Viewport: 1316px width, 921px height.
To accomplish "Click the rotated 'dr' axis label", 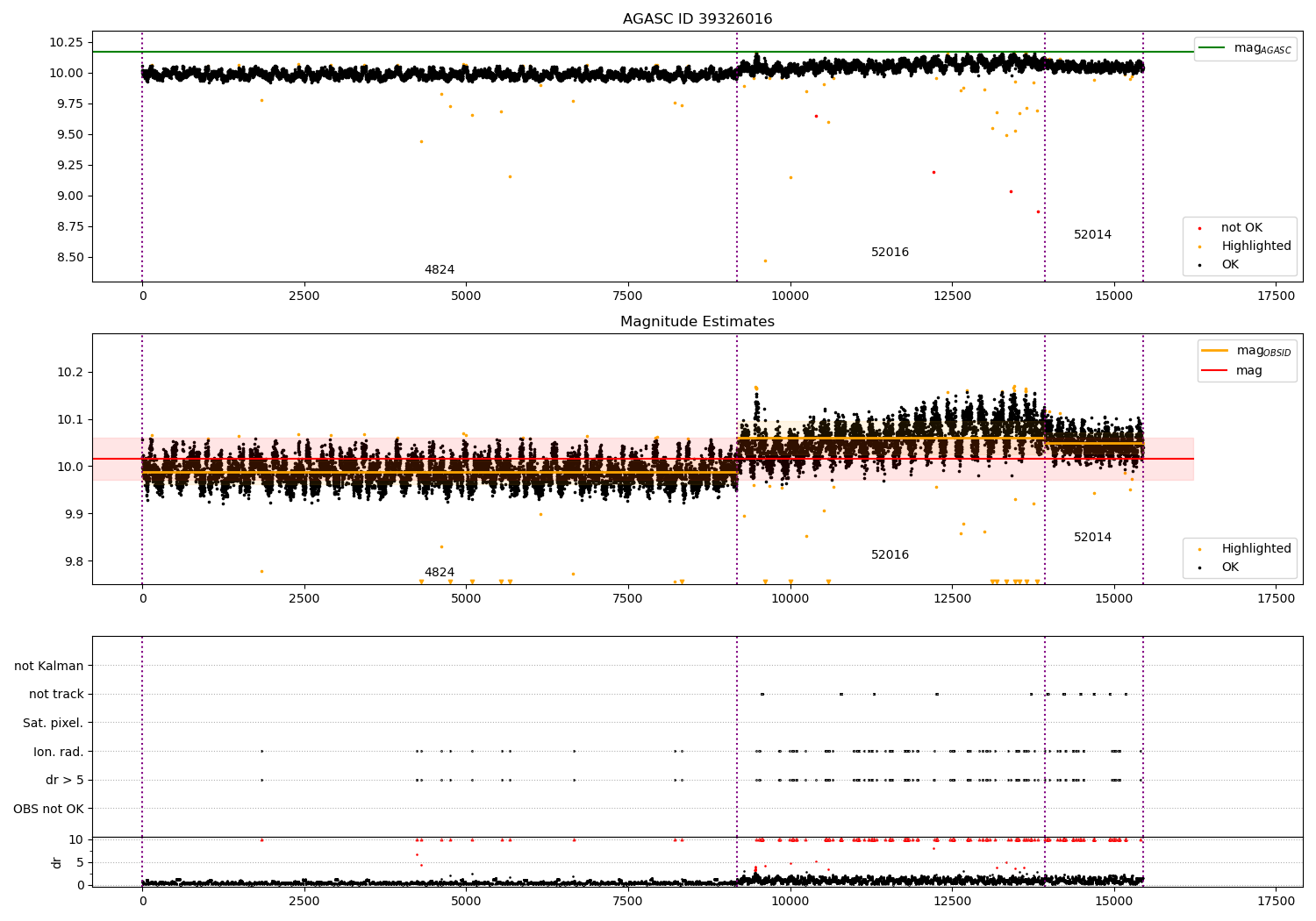I will click(57, 862).
